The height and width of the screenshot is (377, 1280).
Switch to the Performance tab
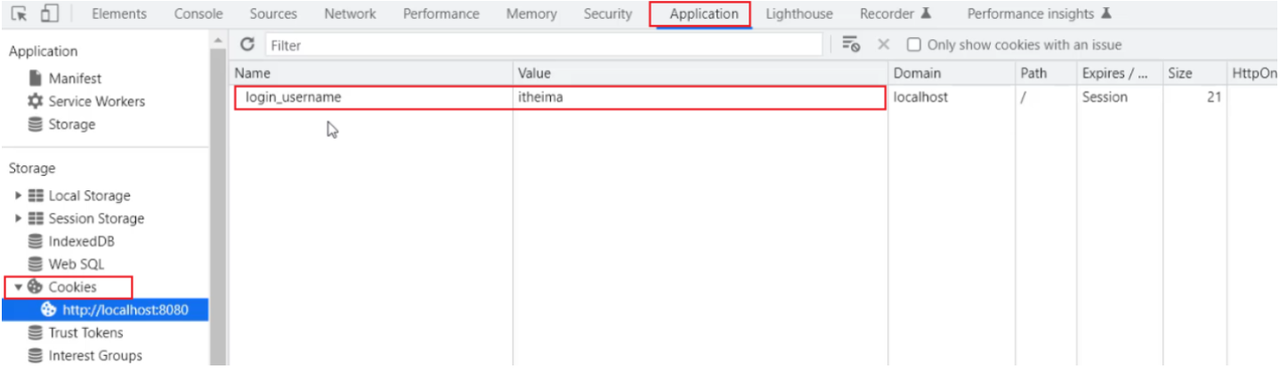pos(441,14)
